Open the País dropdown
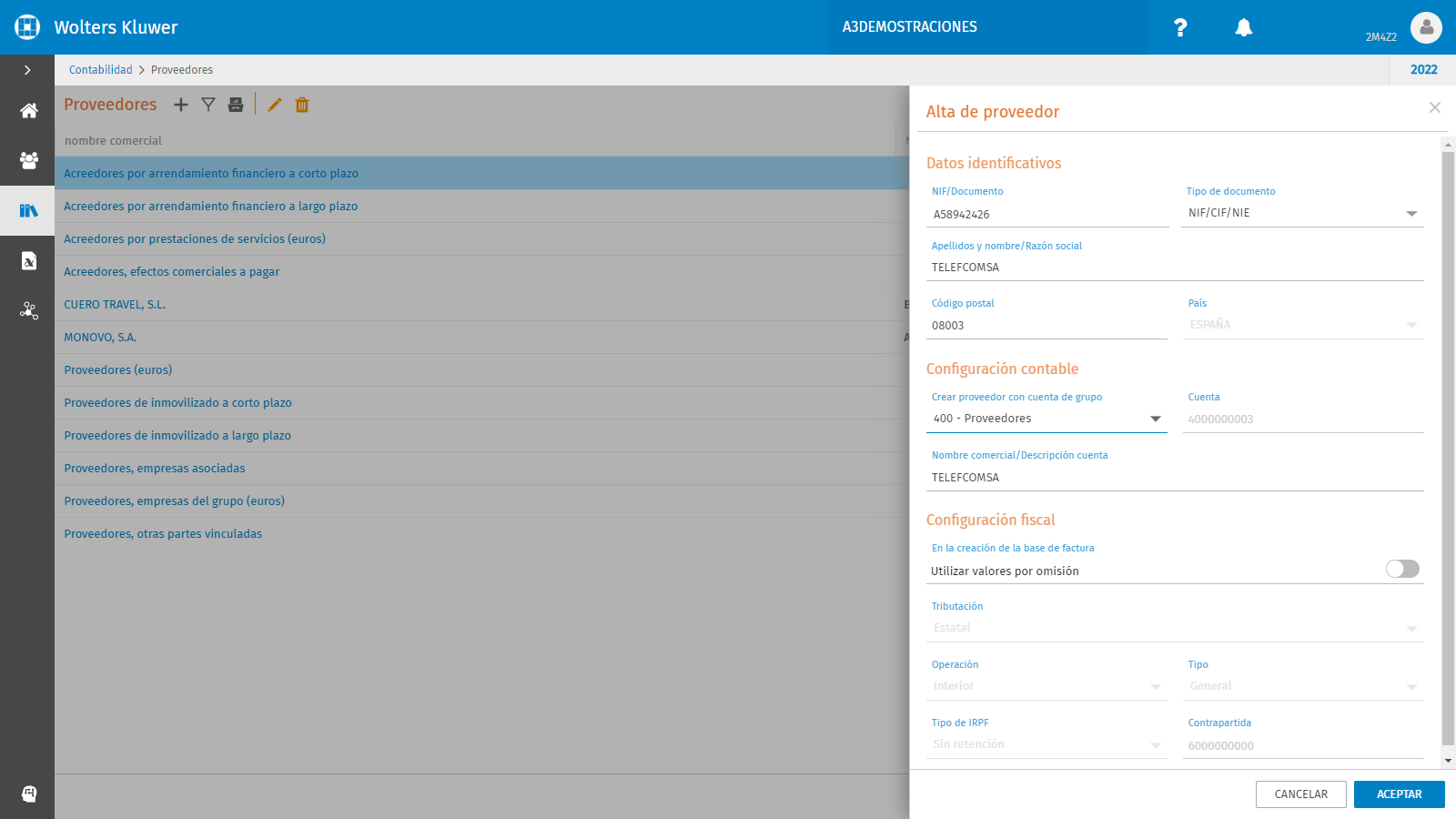 [x=1302, y=325]
